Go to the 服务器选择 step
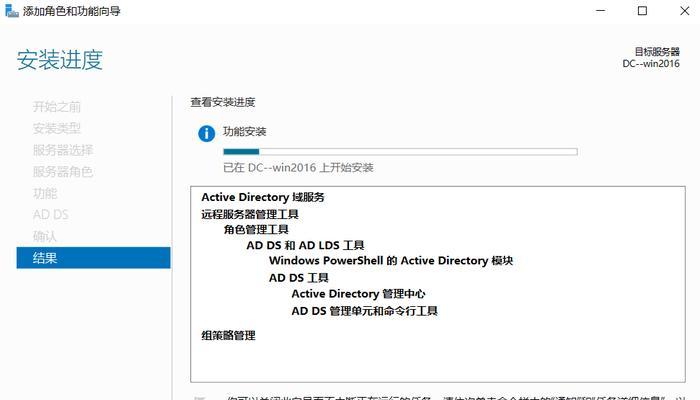The height and width of the screenshot is (400, 700). (63, 150)
